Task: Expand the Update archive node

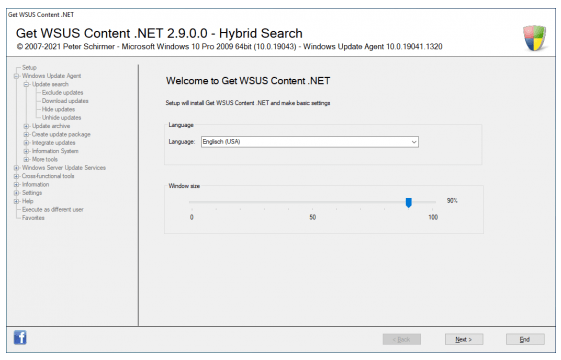Action: pos(26,126)
